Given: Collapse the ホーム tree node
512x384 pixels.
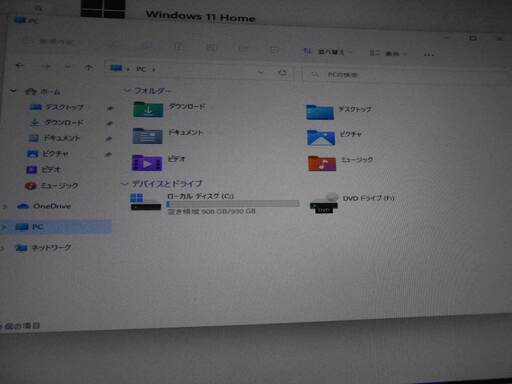Looking at the screenshot, I should point(13,91).
